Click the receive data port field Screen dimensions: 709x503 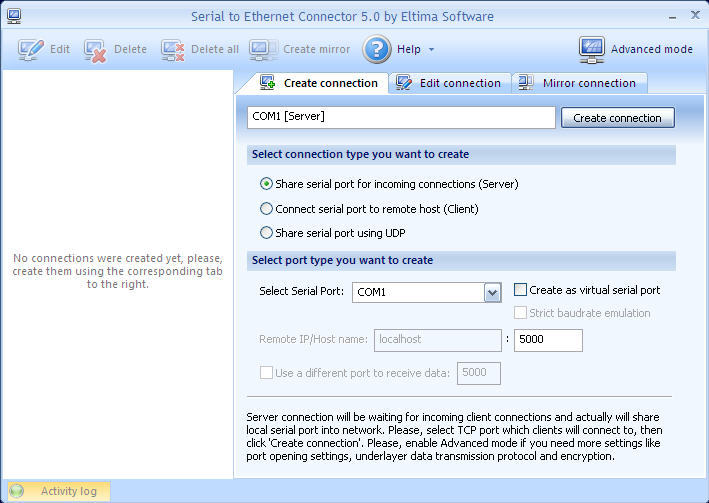pos(479,373)
